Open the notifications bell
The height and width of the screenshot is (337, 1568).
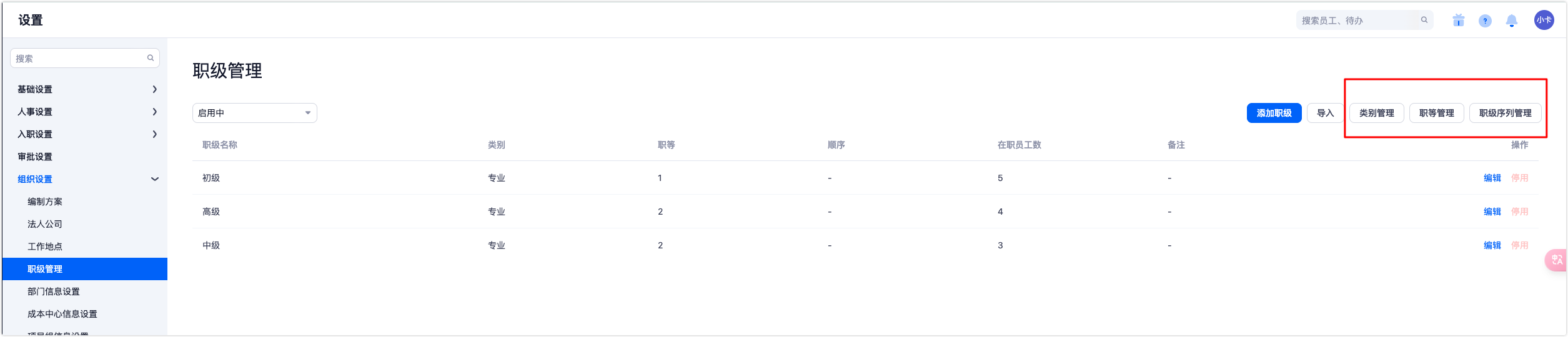click(x=1512, y=21)
